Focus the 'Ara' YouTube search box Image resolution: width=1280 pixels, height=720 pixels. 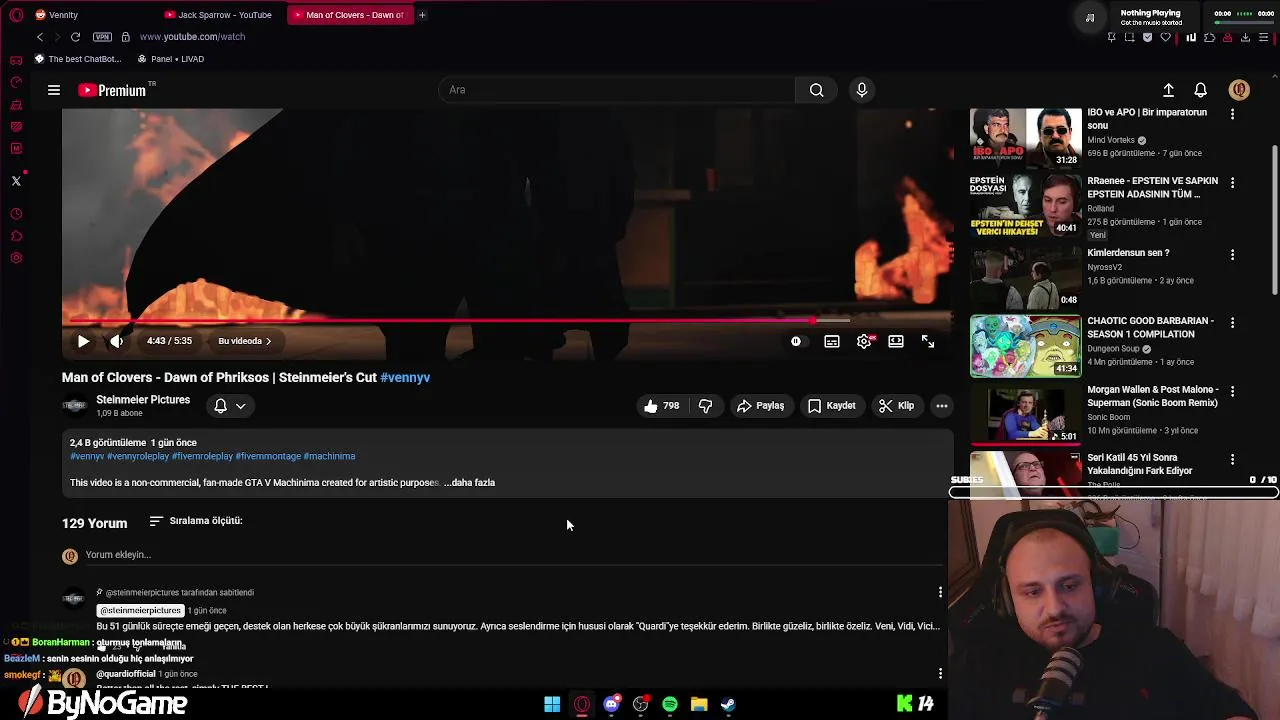[x=617, y=90]
